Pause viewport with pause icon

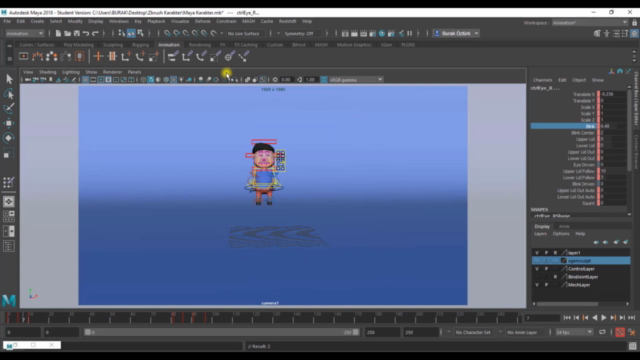[409, 33]
